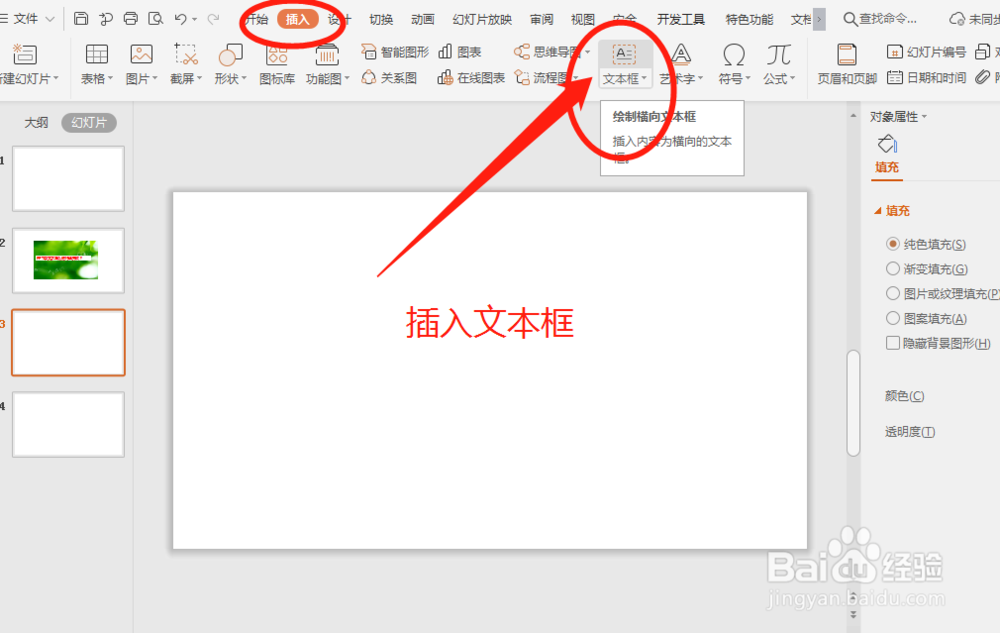Expand the 符号 dropdown arrow
The width and height of the screenshot is (1000, 633).
click(747, 78)
